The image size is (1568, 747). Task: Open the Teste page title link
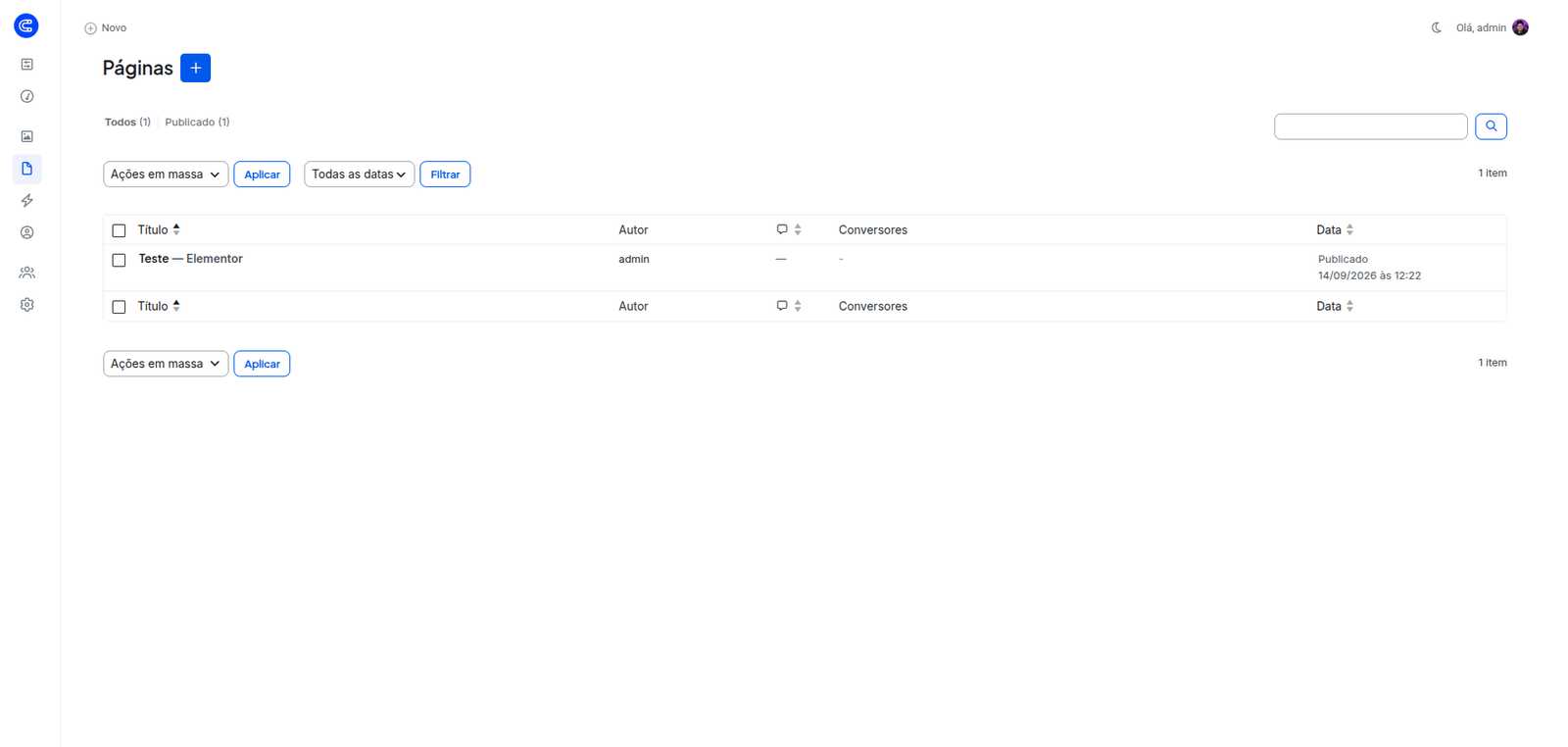[154, 259]
